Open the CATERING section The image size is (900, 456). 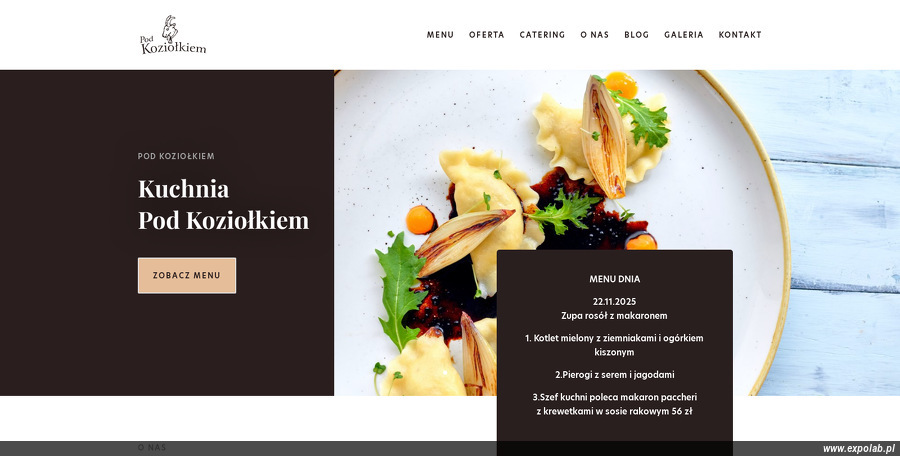click(x=542, y=35)
